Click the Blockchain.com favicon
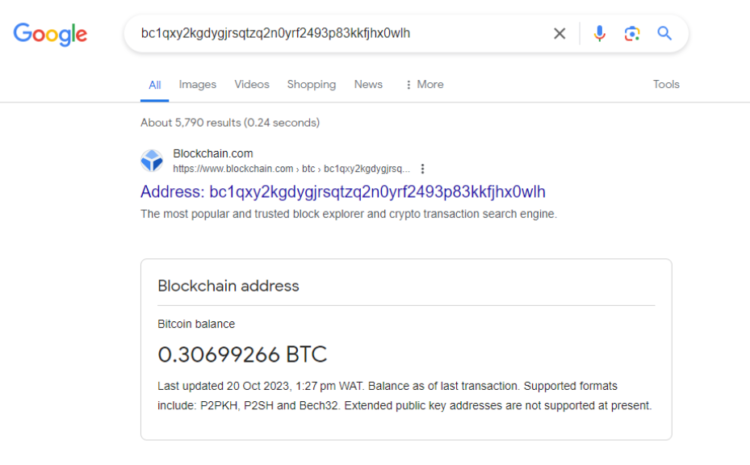Image resolution: width=750 pixels, height=465 pixels. (151, 160)
